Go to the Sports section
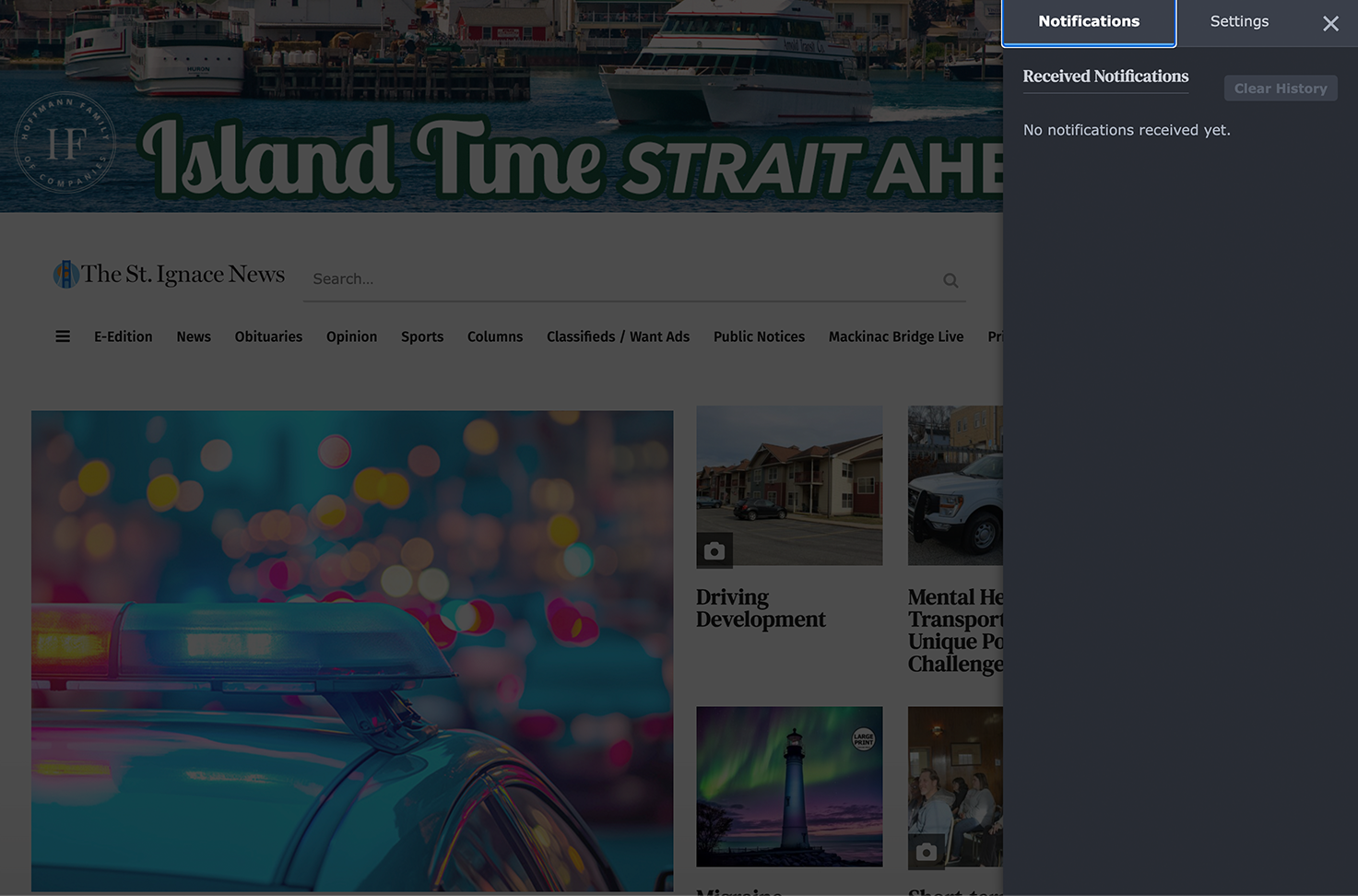This screenshot has width=1358, height=896. tap(422, 336)
